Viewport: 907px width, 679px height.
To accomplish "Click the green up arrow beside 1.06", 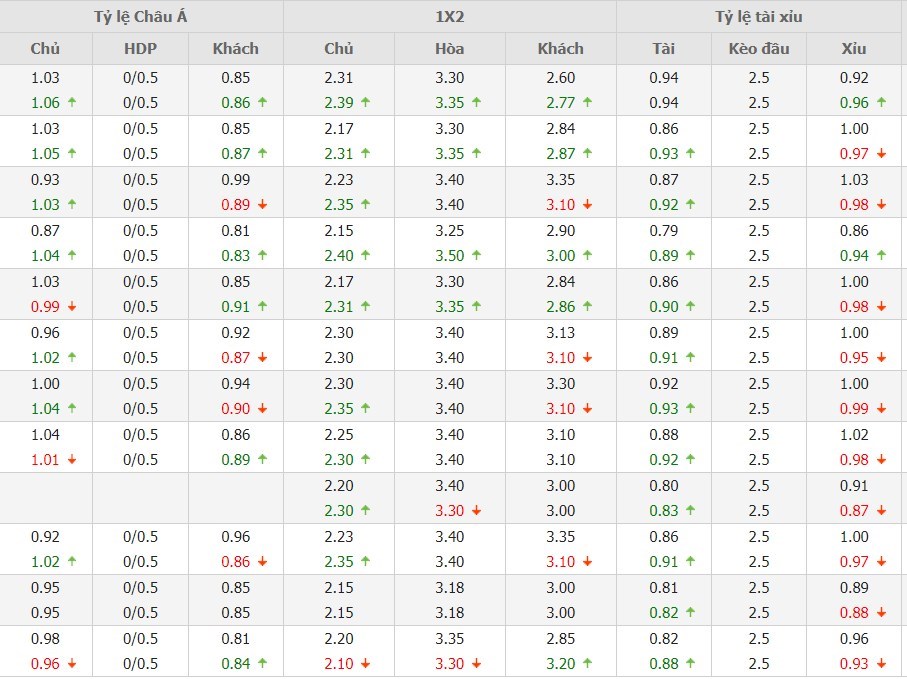I will (72, 102).
